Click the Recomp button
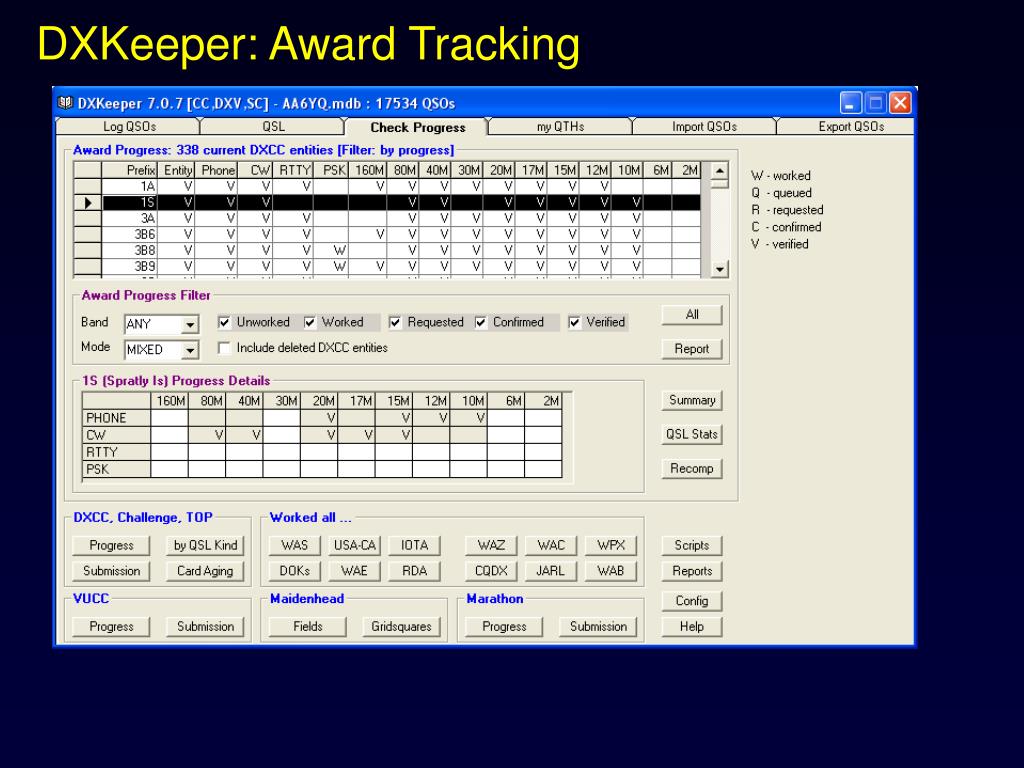This screenshot has height=768, width=1024. (692, 468)
